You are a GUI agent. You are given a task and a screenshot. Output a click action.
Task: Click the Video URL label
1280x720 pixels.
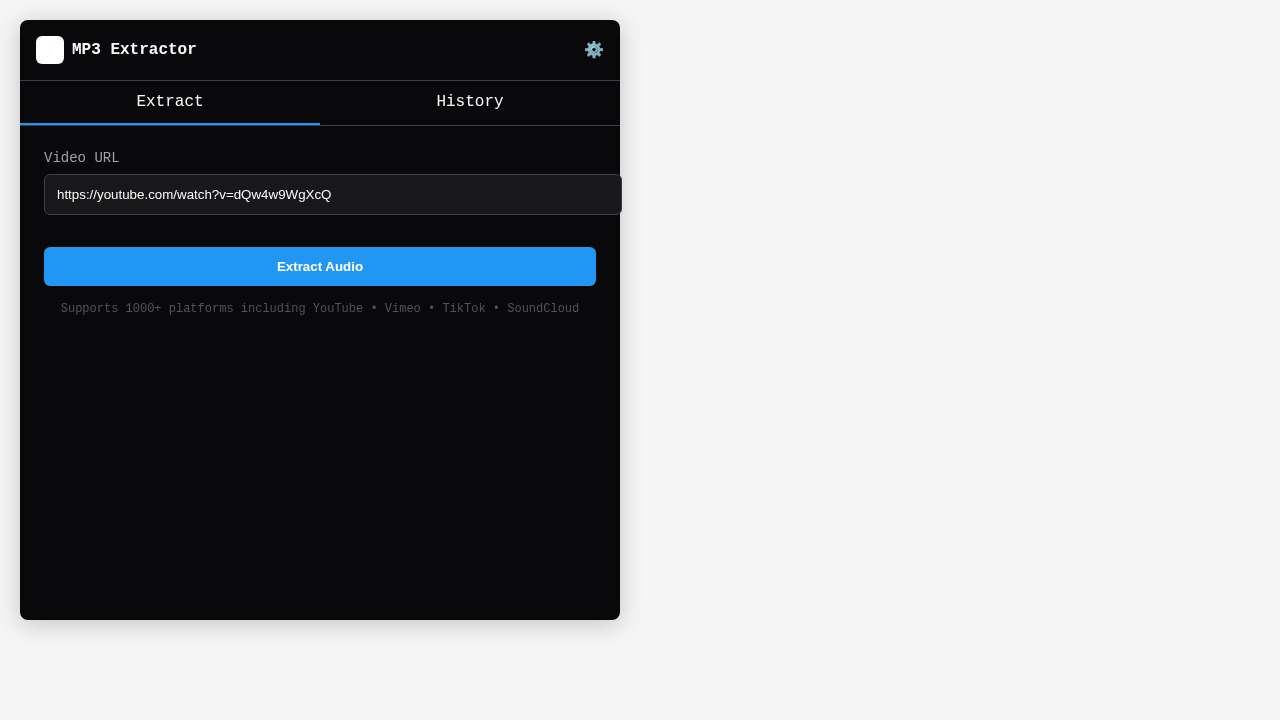point(81,157)
